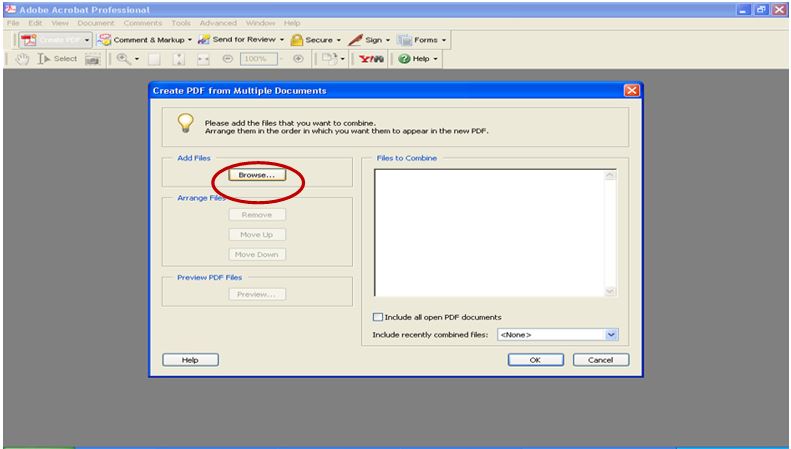Open the Document menu
The image size is (791, 449).
click(x=96, y=23)
